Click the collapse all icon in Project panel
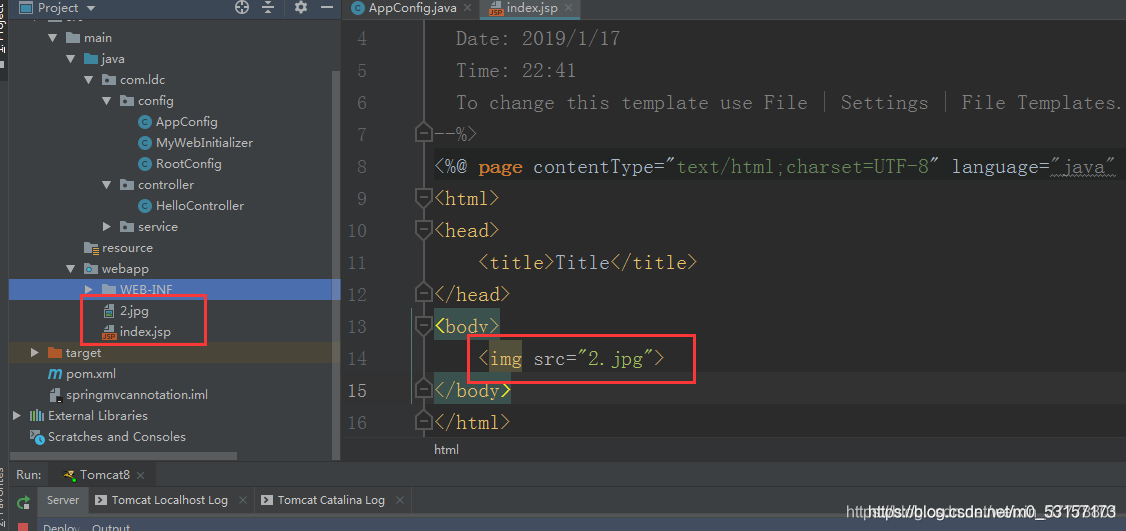This screenshot has height=531, width=1126. (268, 7)
